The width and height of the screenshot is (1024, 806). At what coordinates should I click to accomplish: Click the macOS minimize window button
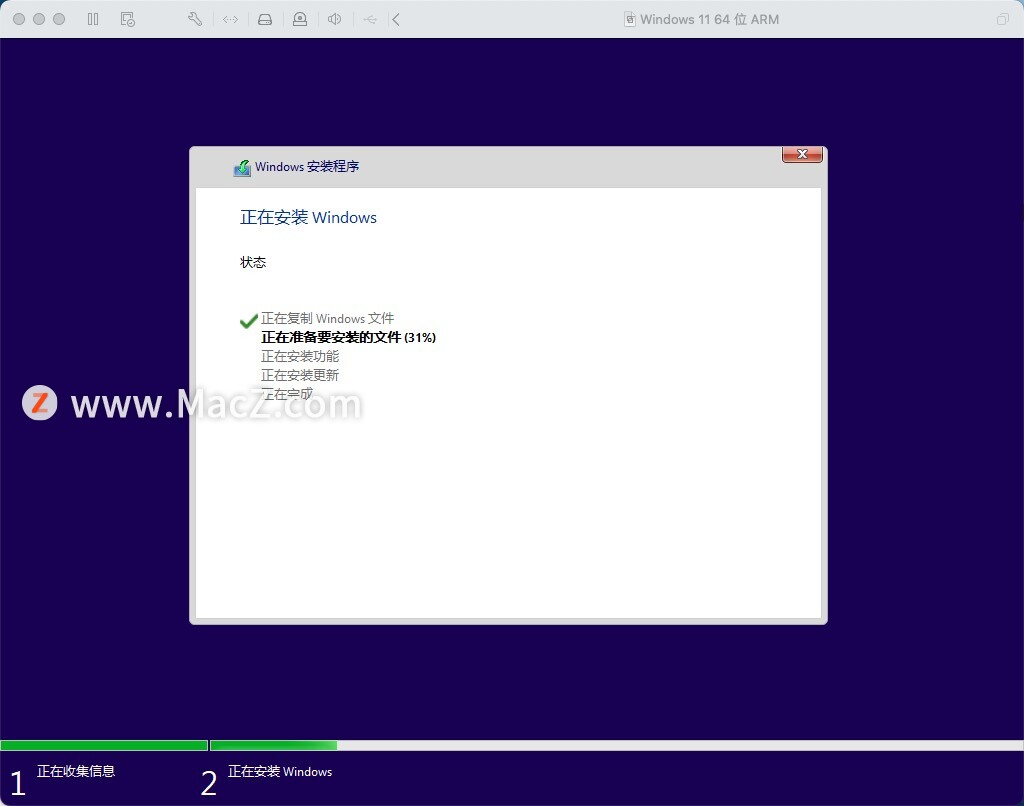click(39, 19)
